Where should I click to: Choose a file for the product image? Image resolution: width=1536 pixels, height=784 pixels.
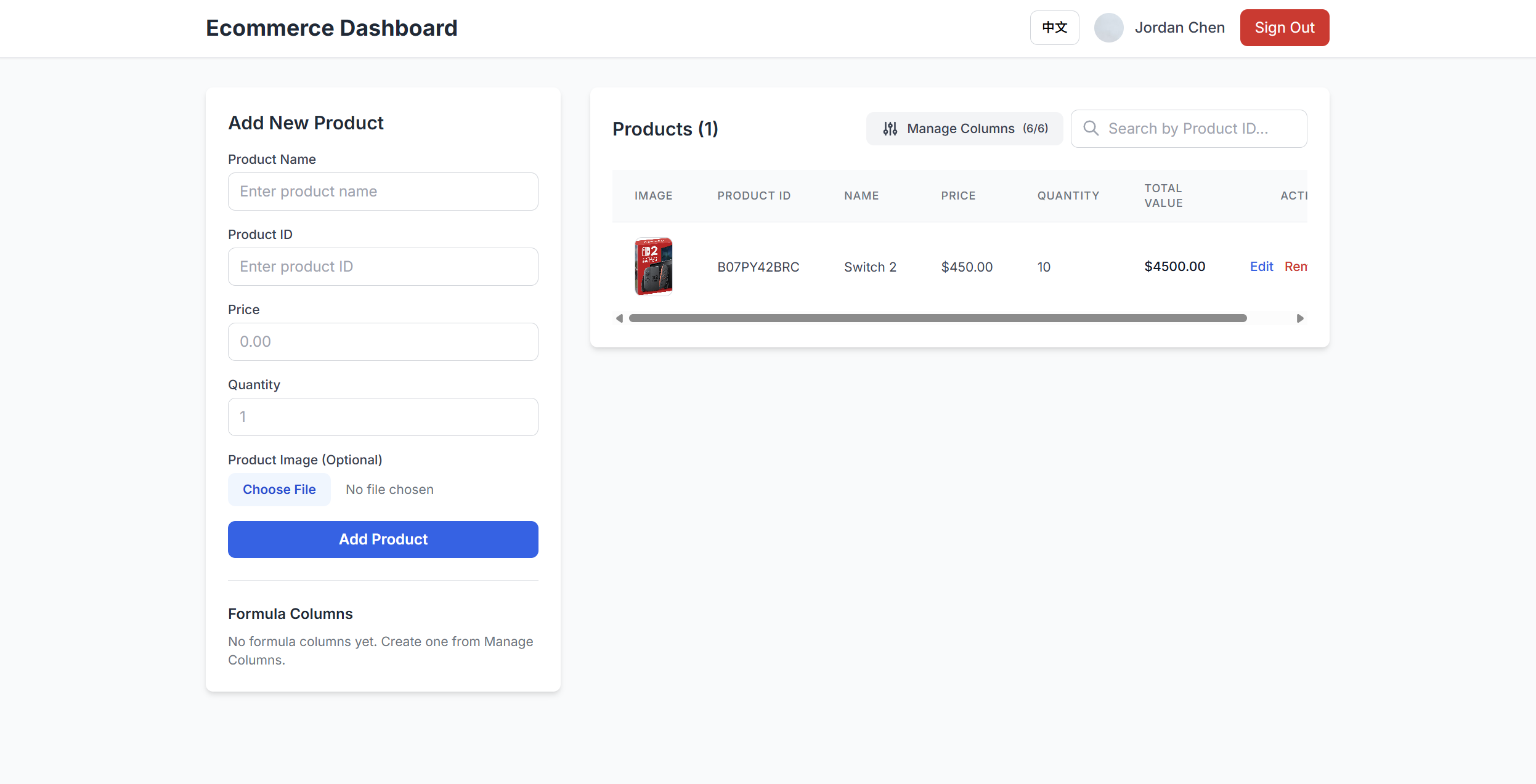click(x=279, y=488)
